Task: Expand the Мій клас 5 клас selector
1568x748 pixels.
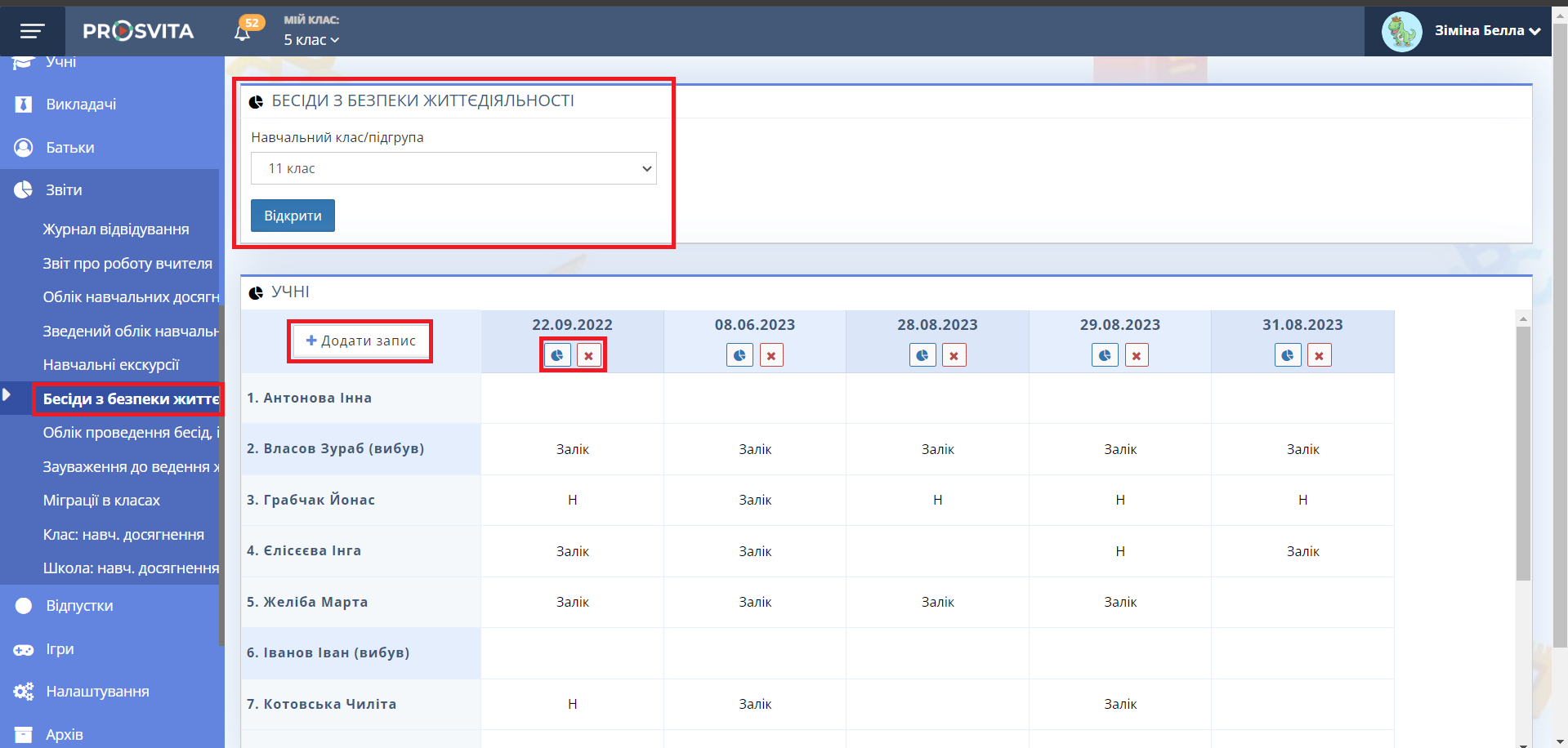Action: pyautogui.click(x=311, y=40)
